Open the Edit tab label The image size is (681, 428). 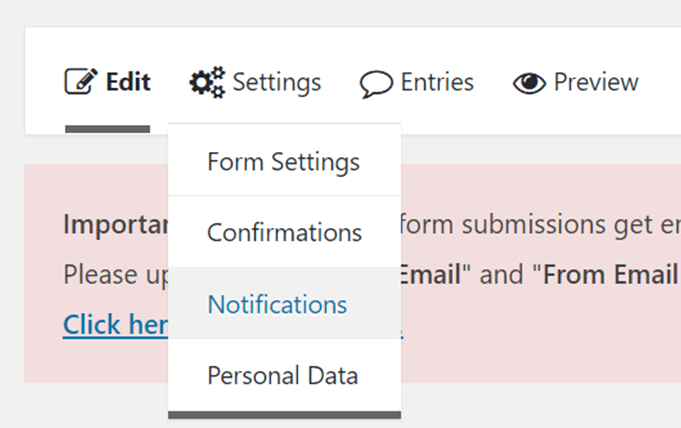(x=128, y=81)
